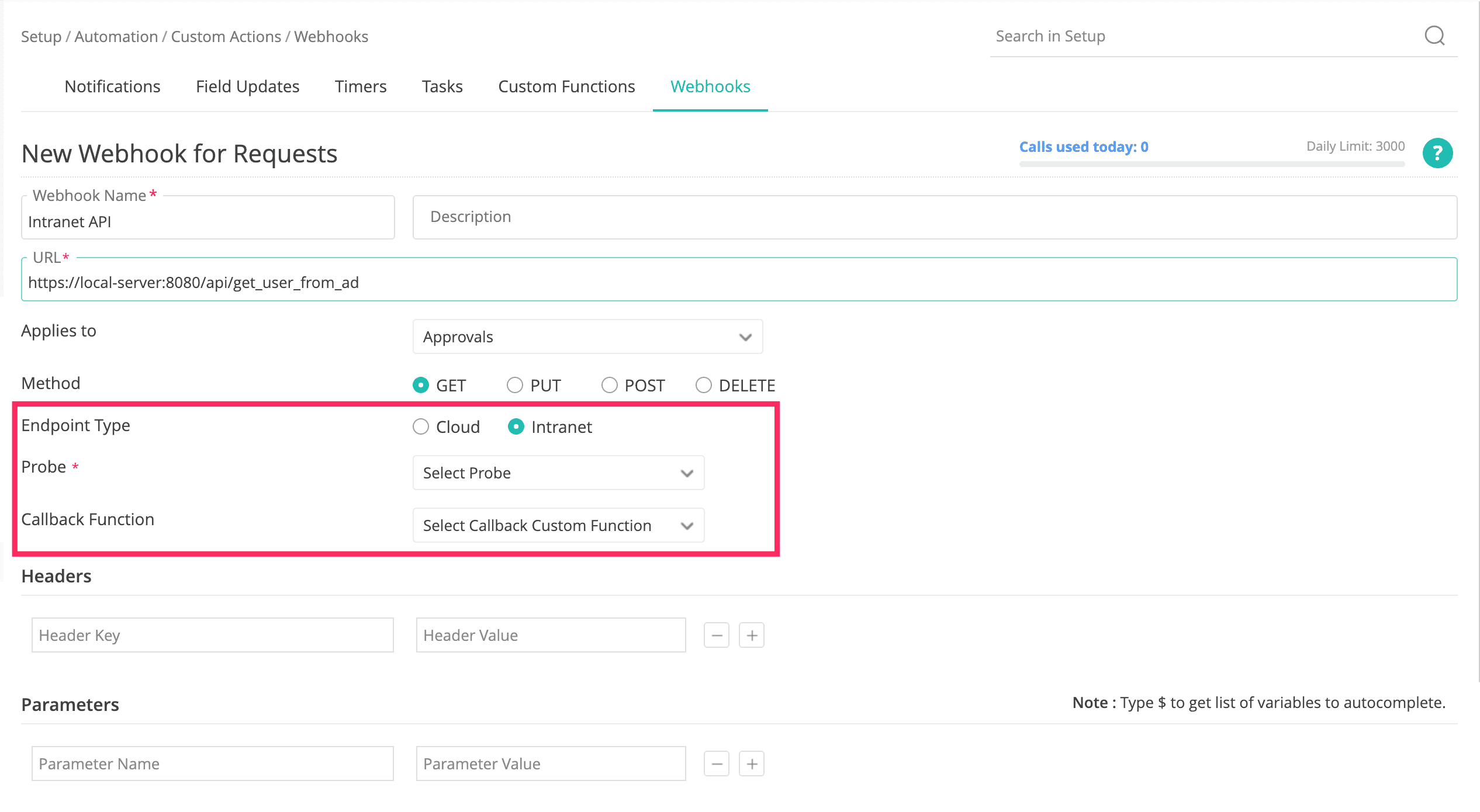1480x812 pixels.
Task: Click the search magnifier icon in Setup
Action: coord(1434,36)
